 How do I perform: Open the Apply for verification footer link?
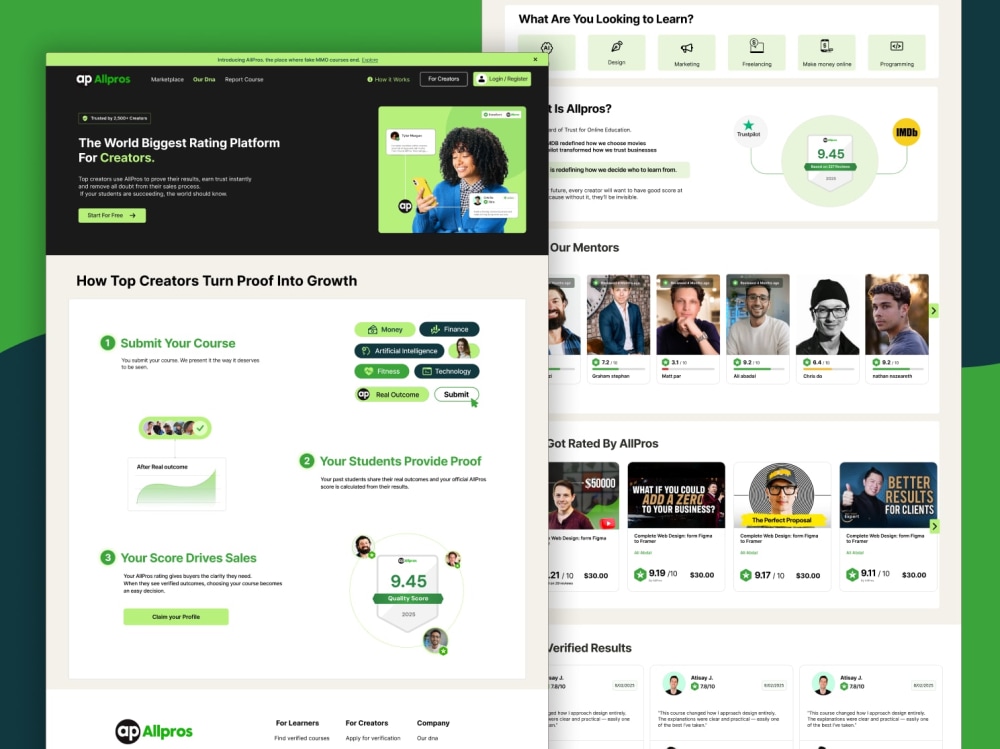[373, 738]
